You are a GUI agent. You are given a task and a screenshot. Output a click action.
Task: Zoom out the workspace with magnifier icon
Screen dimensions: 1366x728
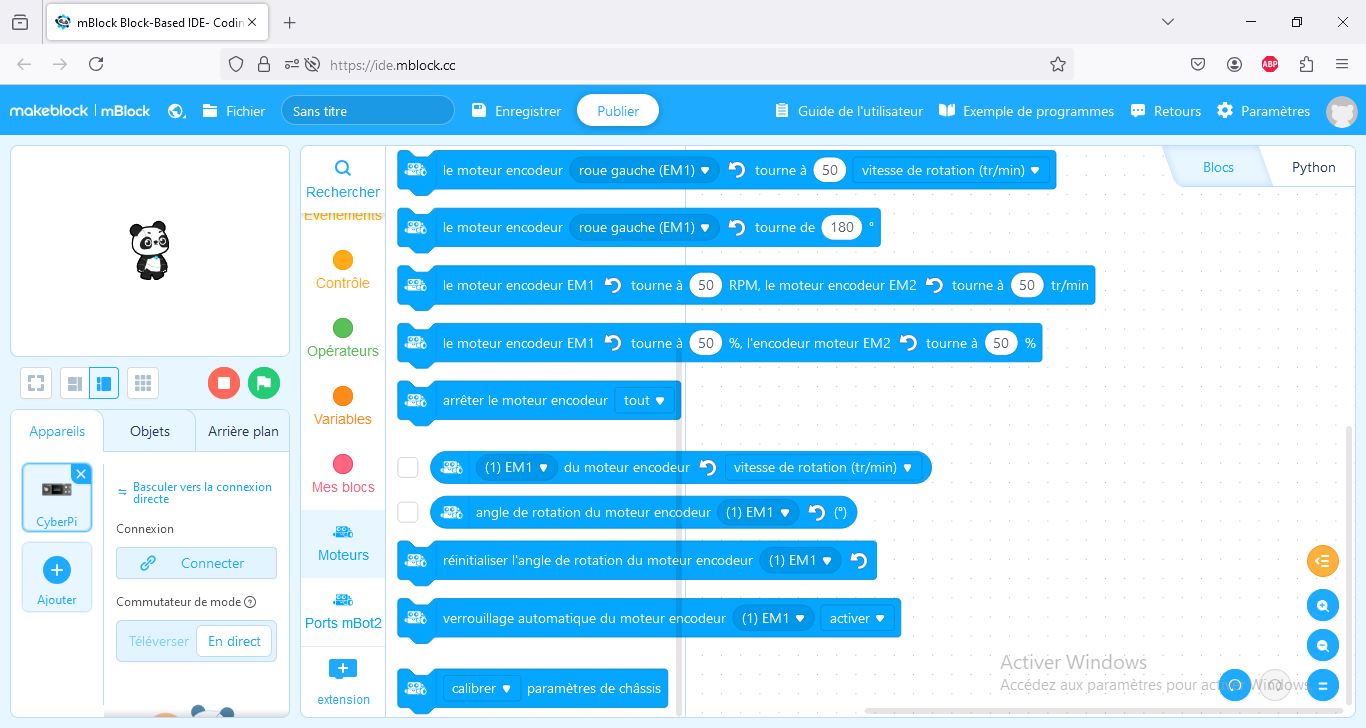1322,645
